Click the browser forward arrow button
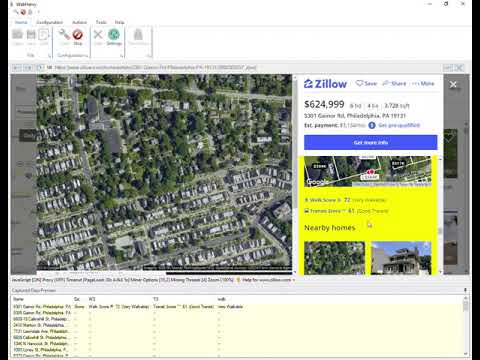Screen dimensions: 480x360 (28, 68)
